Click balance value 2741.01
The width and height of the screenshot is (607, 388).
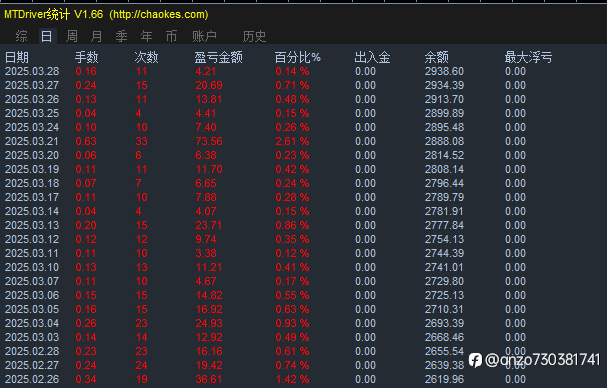click(444, 267)
